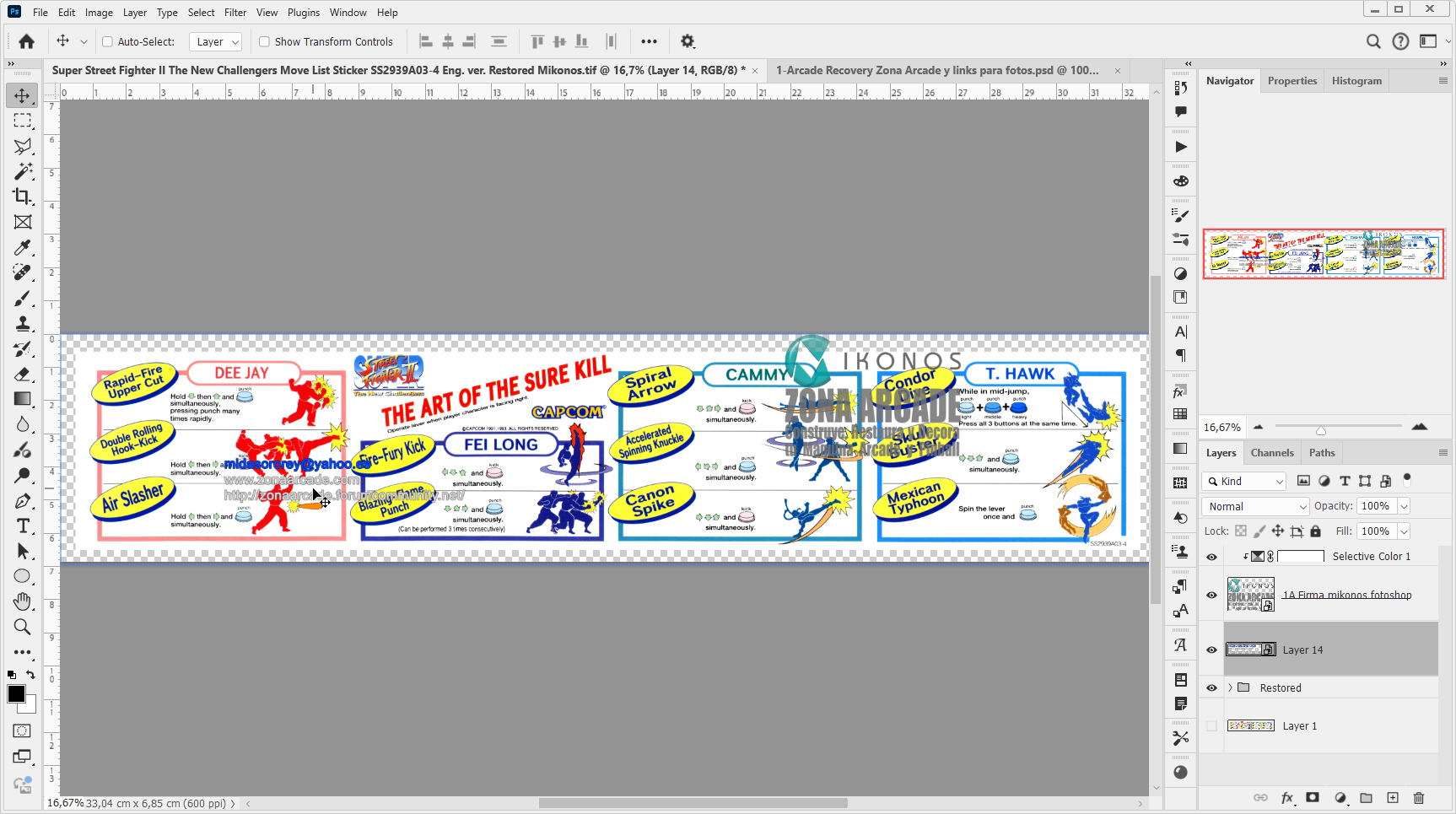Open the Filter menu
Screen dimensions: 1456x814
click(x=235, y=13)
